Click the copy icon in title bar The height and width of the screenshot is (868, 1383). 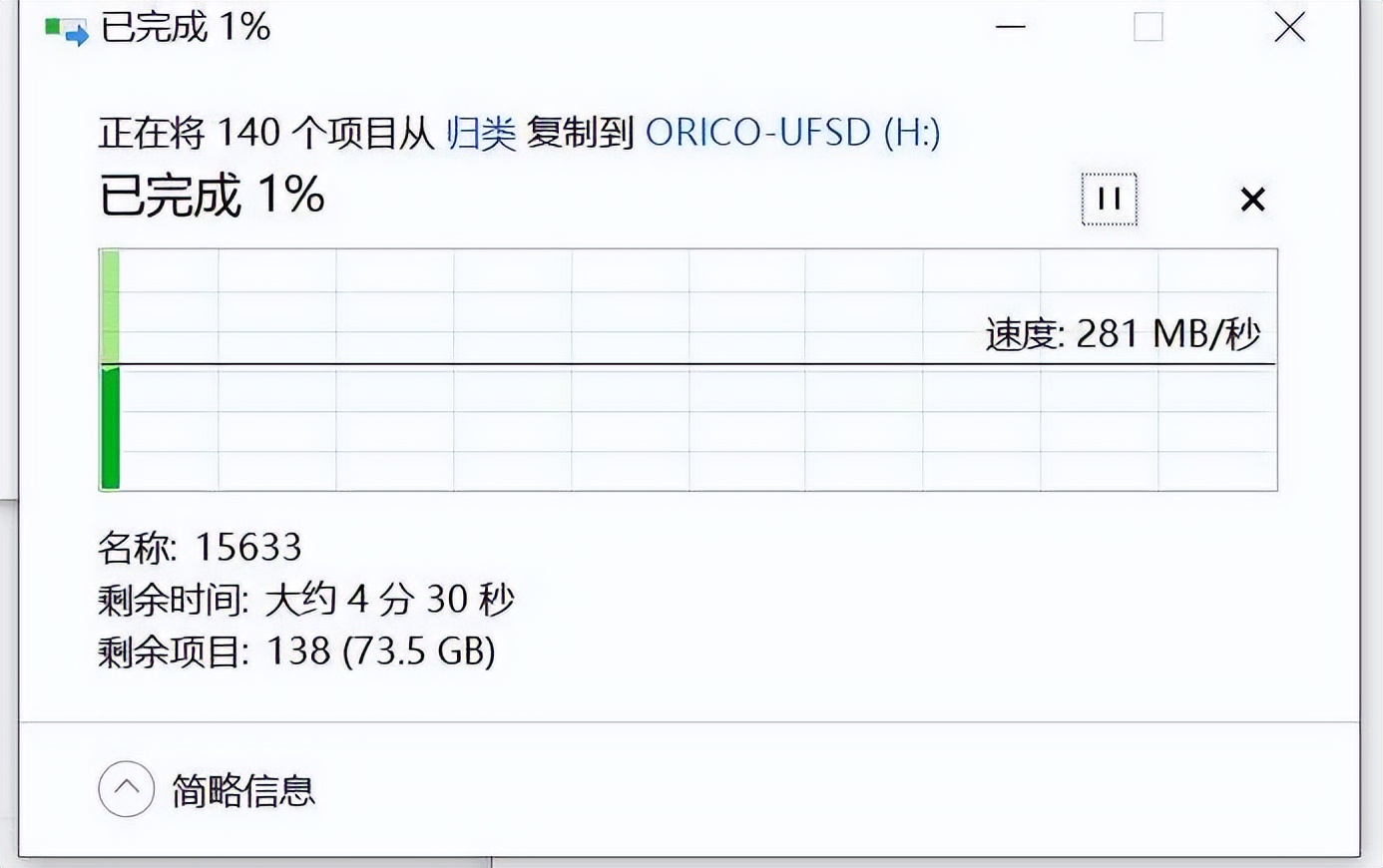tap(66, 29)
